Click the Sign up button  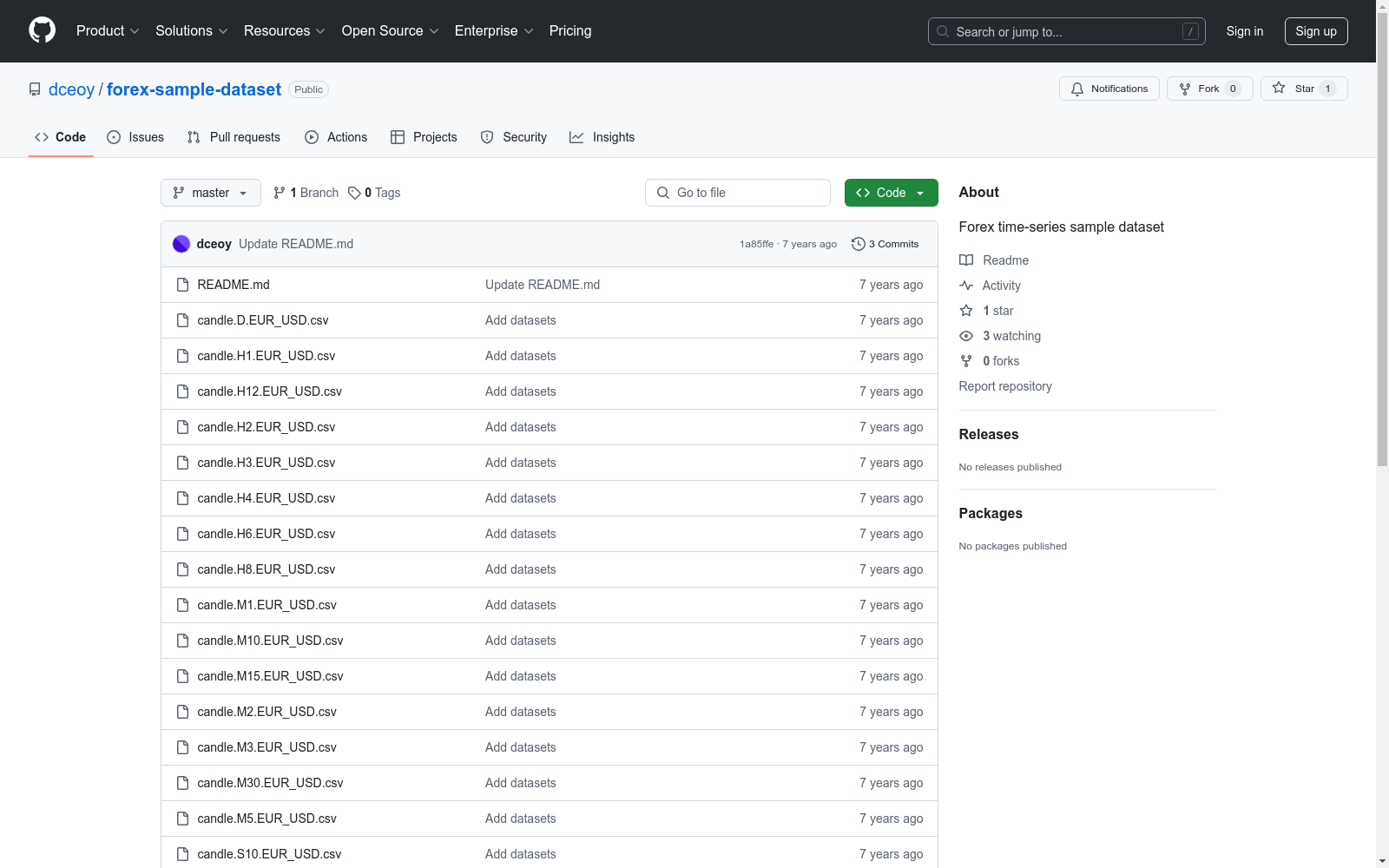[1316, 31]
